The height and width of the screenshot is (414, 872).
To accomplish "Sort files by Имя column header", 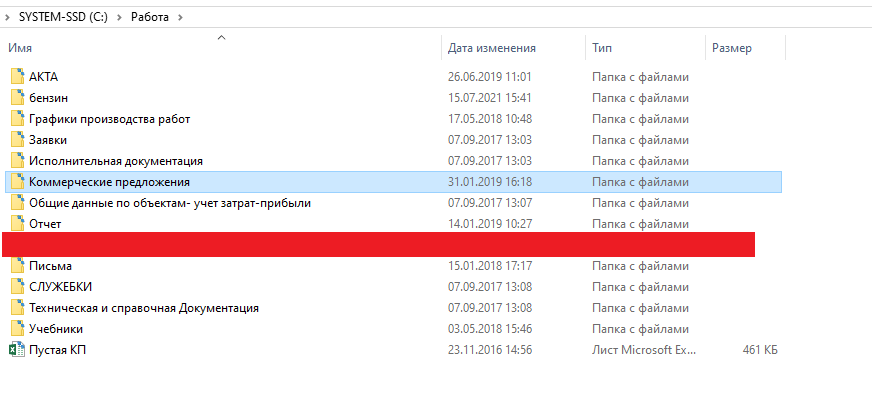I will pos(20,48).
